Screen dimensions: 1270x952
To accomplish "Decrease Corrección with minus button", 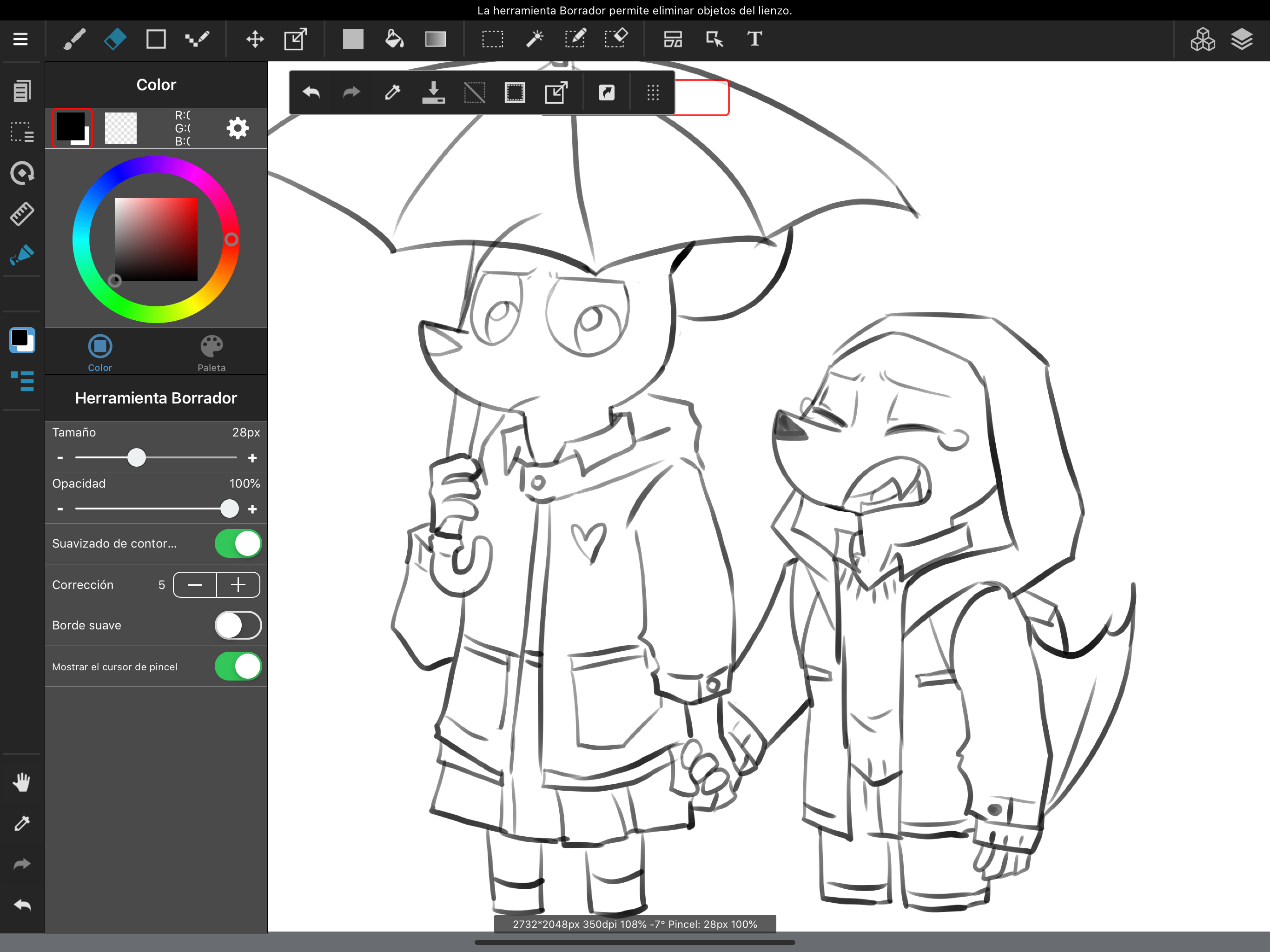I will point(195,584).
